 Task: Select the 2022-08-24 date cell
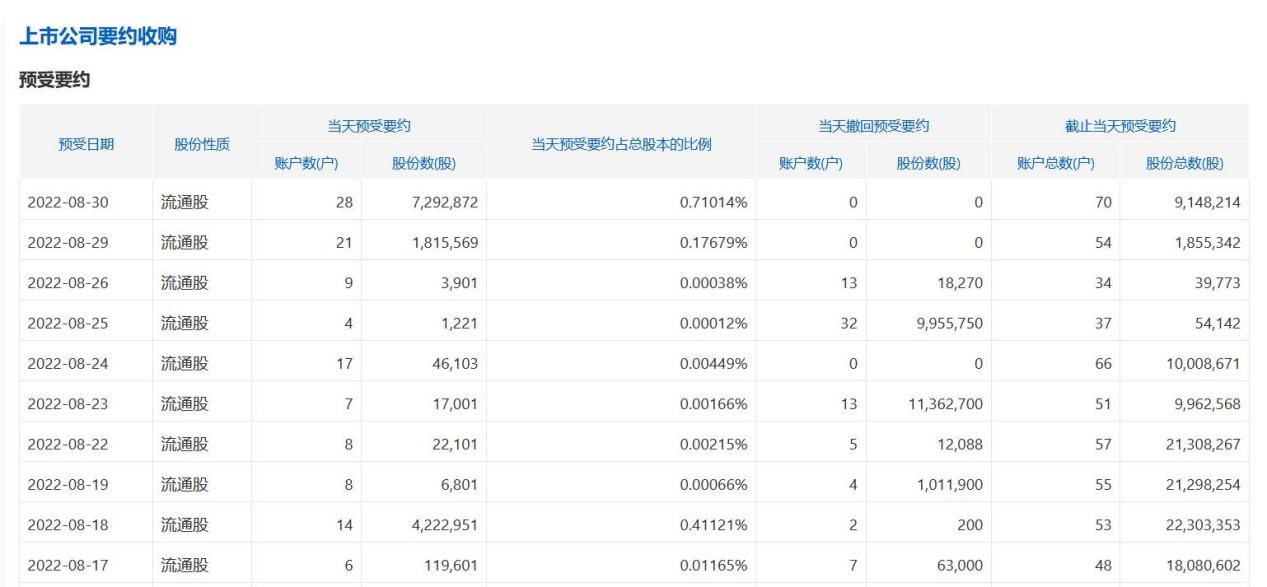[68, 363]
